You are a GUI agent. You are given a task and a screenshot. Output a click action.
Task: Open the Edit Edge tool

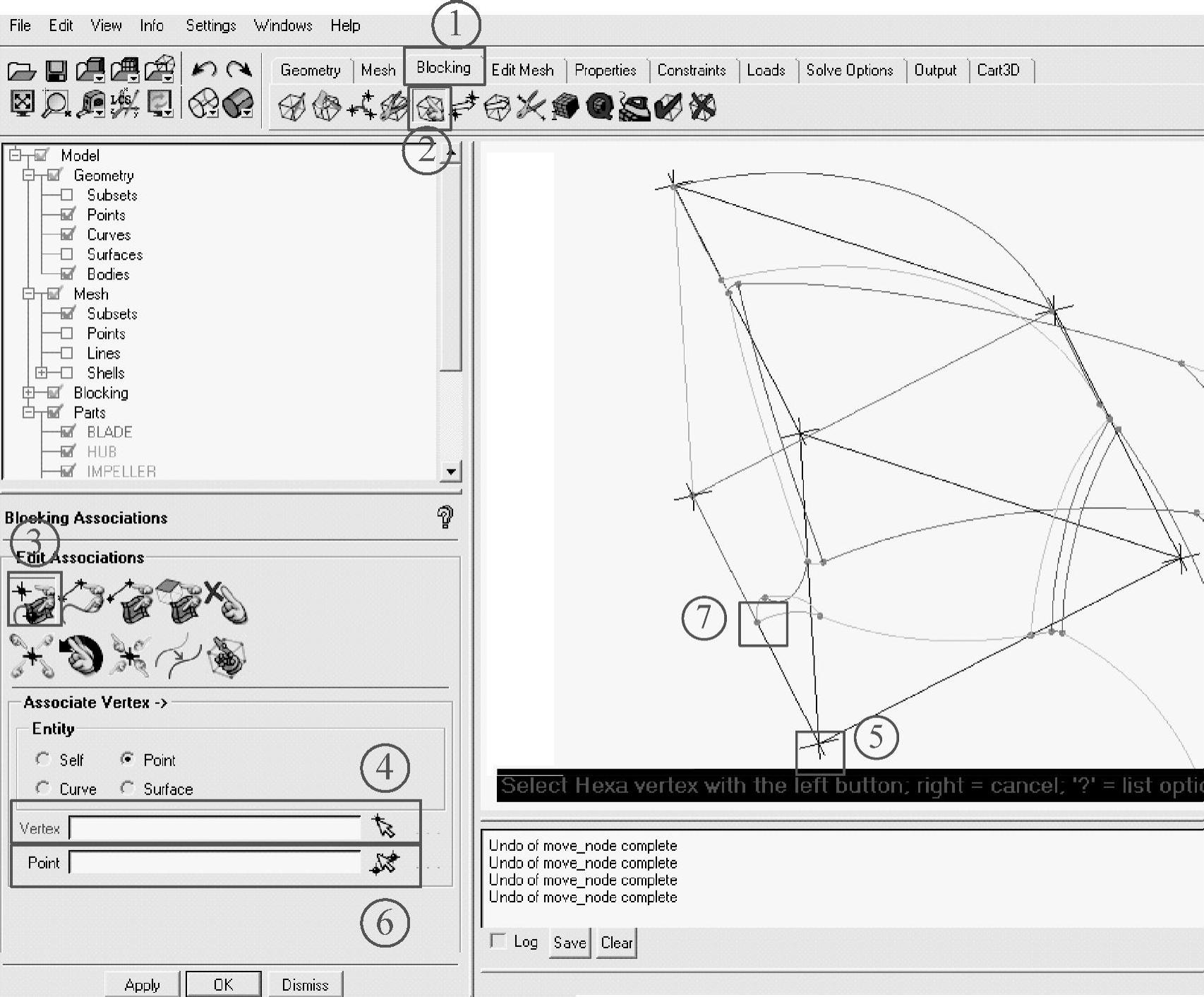click(x=531, y=107)
